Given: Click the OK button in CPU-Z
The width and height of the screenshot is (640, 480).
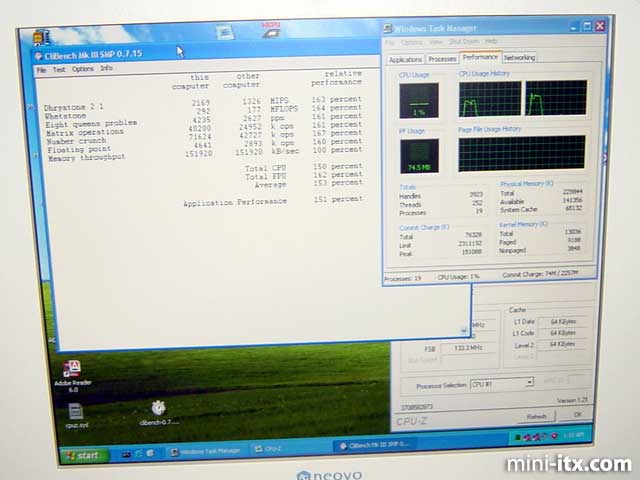Looking at the screenshot, I should click(x=577, y=414).
